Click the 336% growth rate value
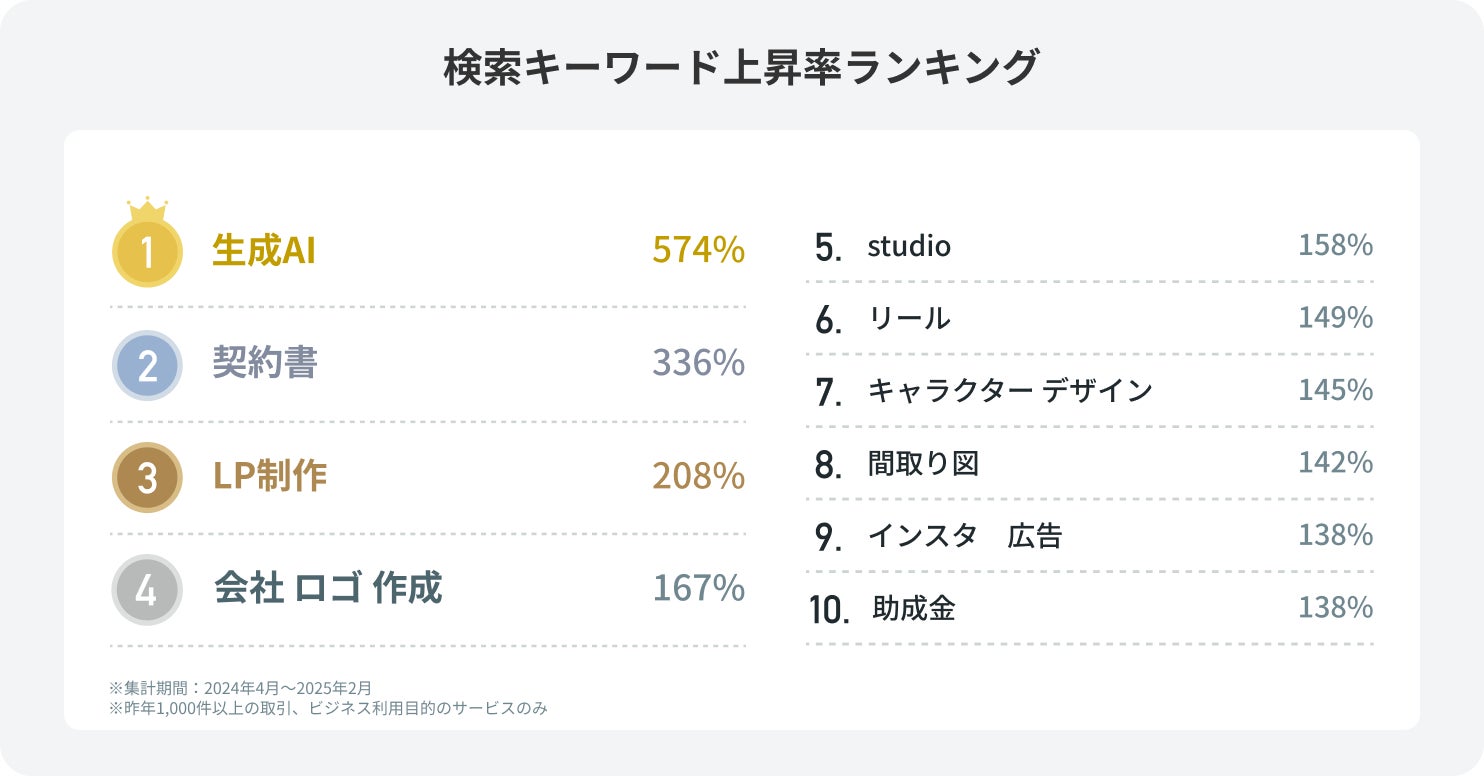Screen dimensions: 1484x776 pos(698,363)
